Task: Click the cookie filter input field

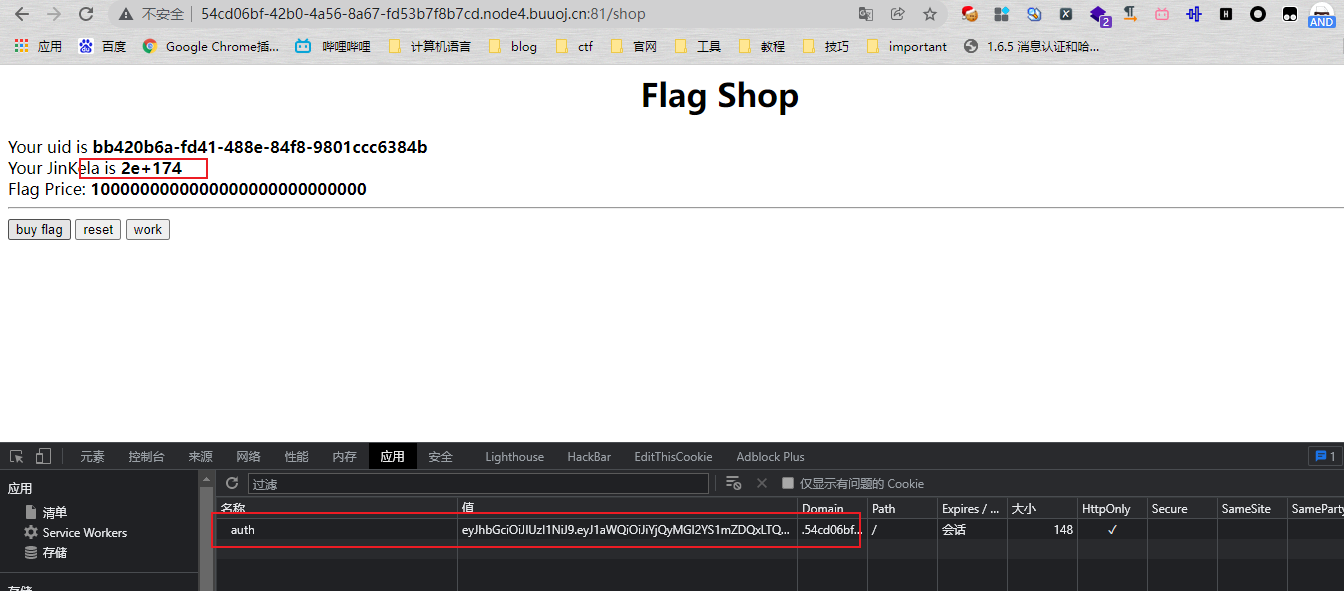Action: (478, 484)
